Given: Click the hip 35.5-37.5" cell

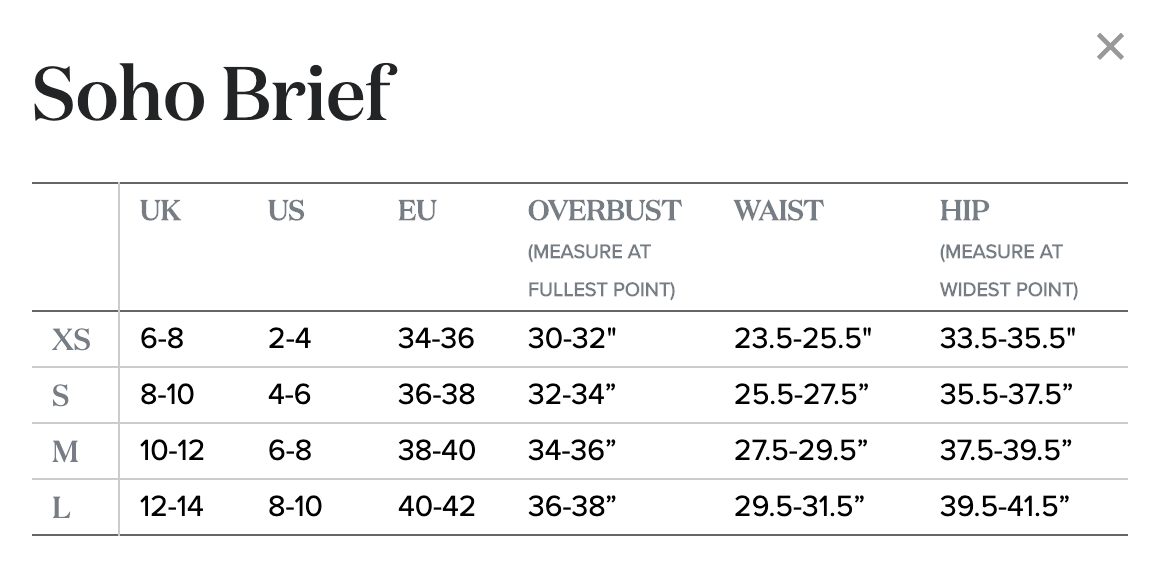Looking at the screenshot, I should click(x=1006, y=394).
